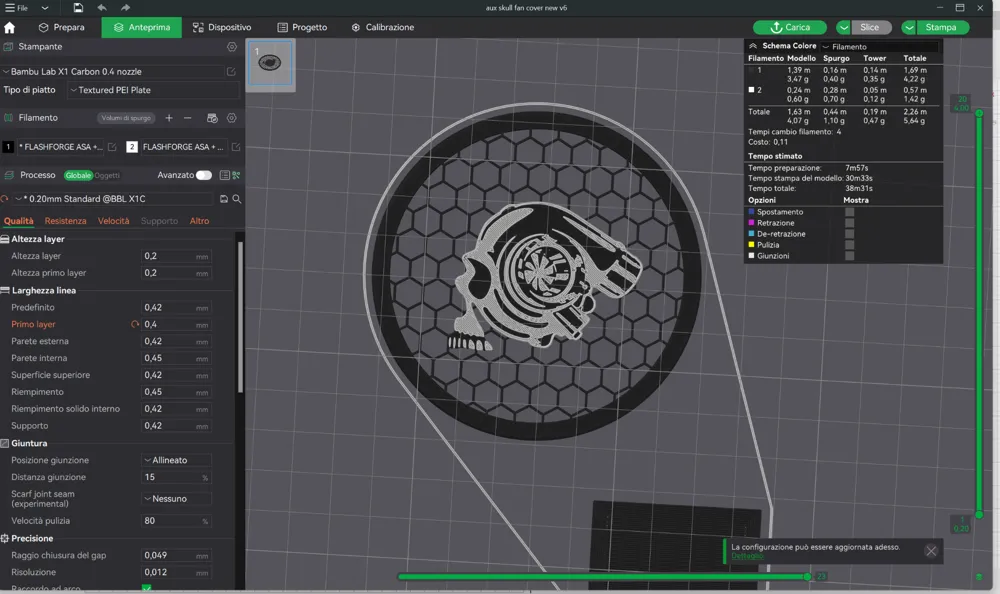Image resolution: width=1000 pixels, height=594 pixels.
Task: Open Stampa options dropdown arrow
Action: (x=909, y=27)
